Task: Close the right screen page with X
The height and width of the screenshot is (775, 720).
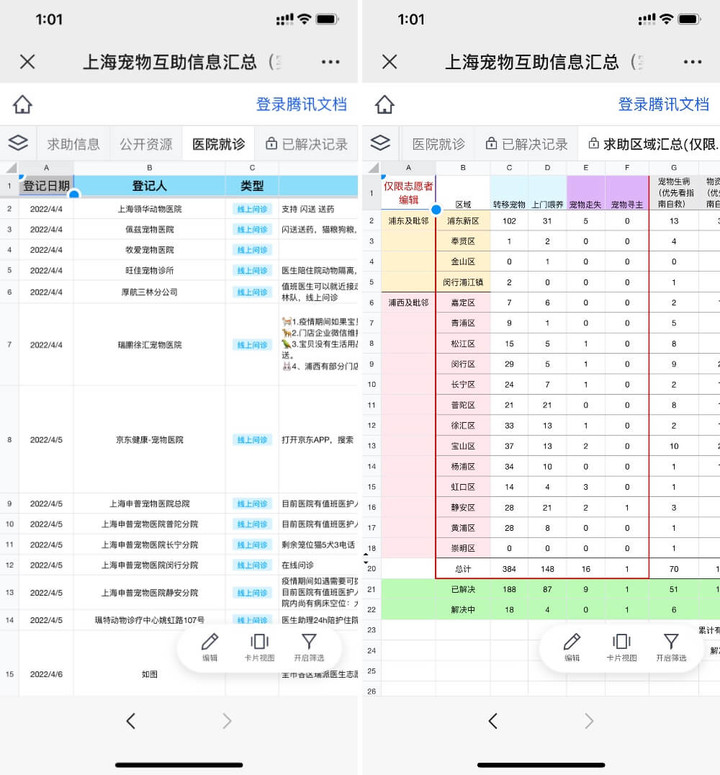Action: (x=390, y=62)
